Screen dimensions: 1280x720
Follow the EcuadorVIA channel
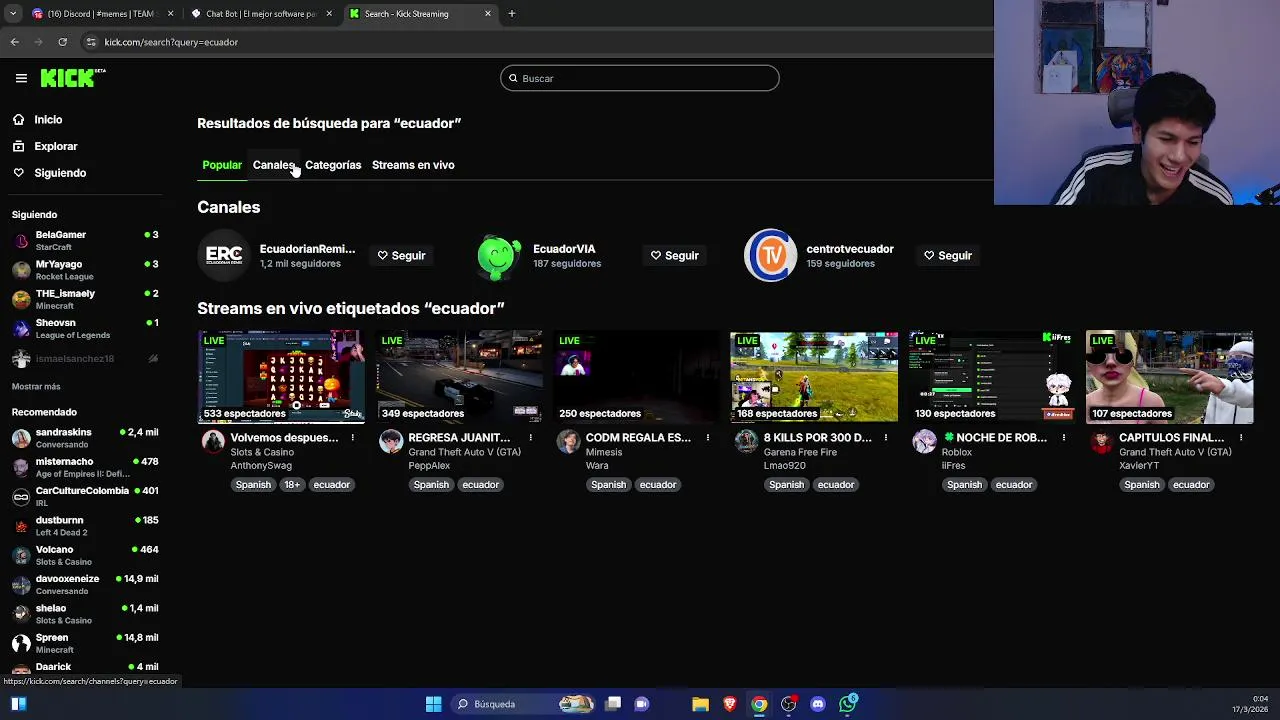(675, 256)
